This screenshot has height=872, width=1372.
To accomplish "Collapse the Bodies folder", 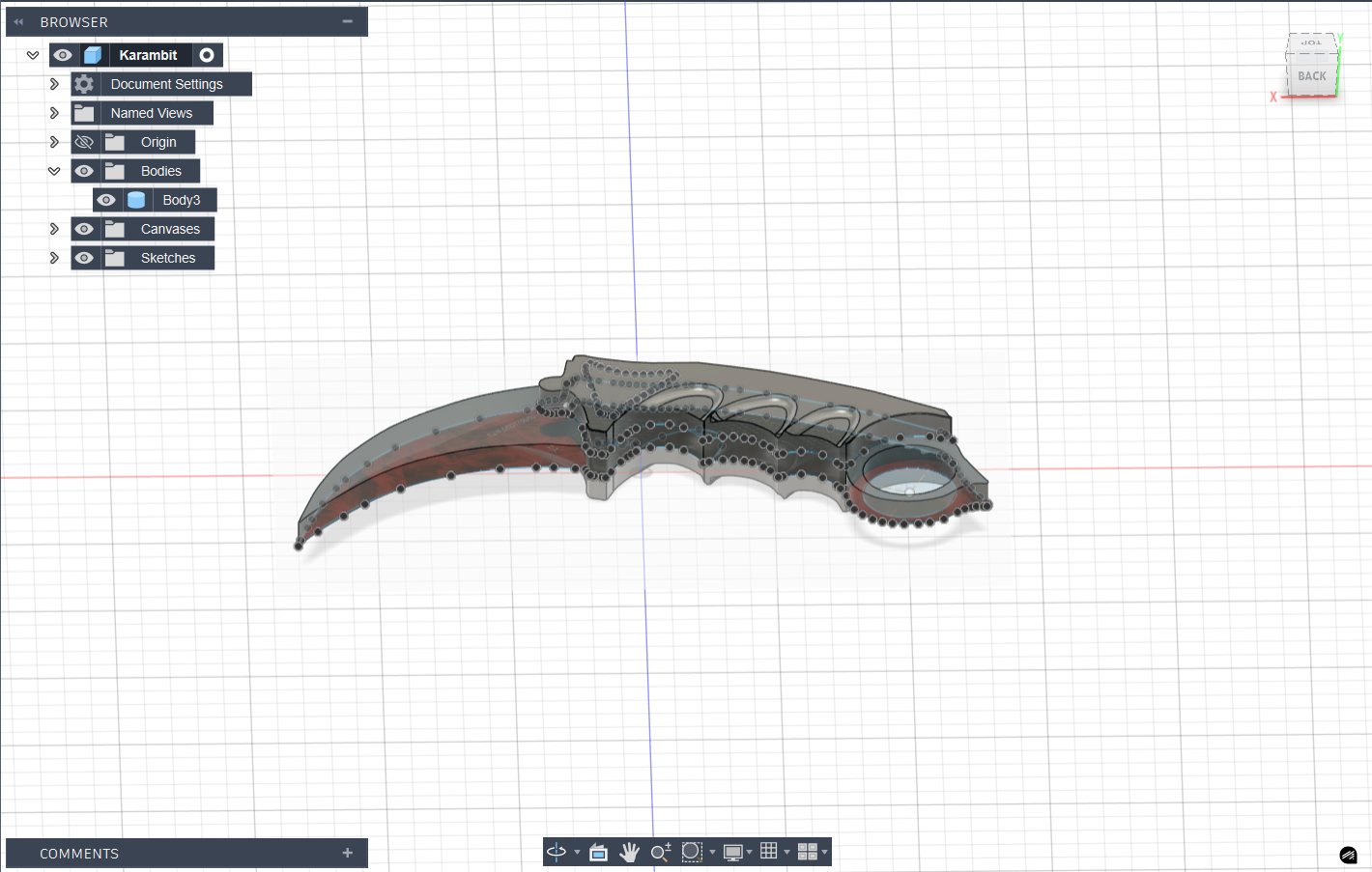I will [54, 171].
